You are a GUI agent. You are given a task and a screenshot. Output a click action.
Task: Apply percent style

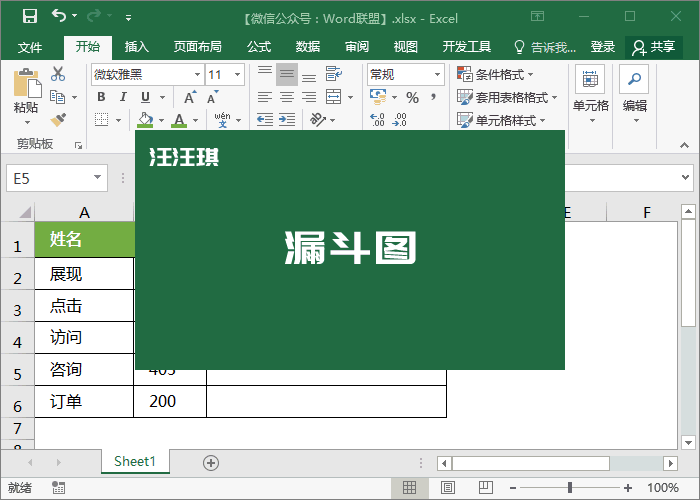[x=412, y=97]
